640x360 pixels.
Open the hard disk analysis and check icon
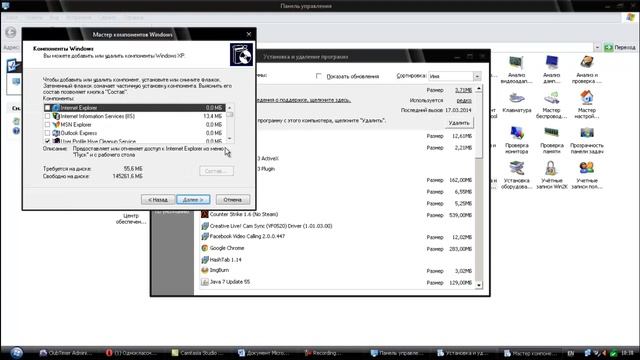tap(587, 63)
